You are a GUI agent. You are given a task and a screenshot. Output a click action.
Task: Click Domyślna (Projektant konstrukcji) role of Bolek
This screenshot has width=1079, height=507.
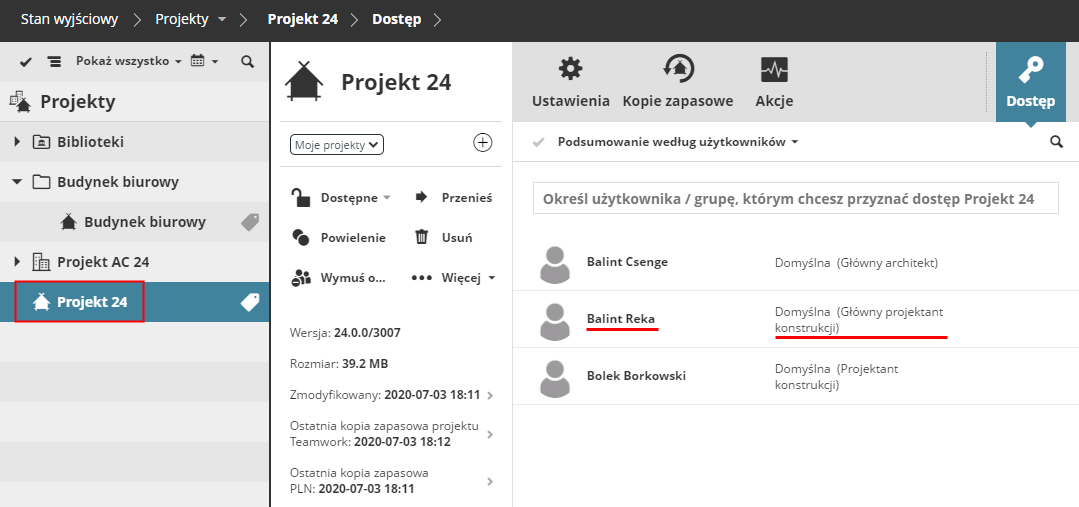point(836,377)
